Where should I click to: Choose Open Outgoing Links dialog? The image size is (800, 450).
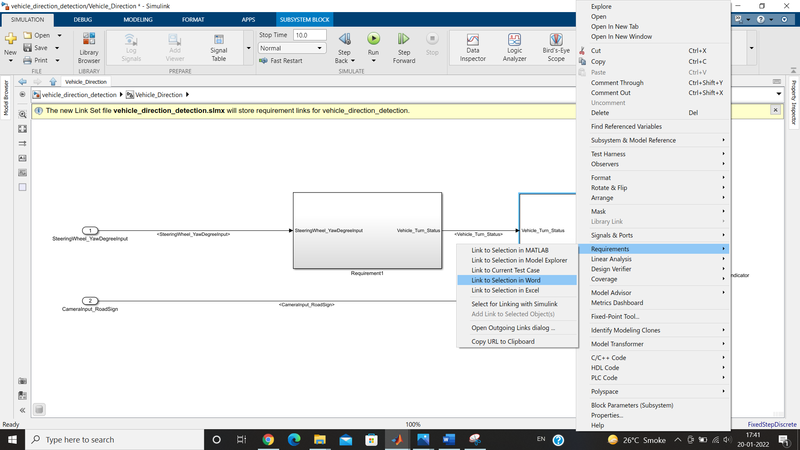pos(517,328)
